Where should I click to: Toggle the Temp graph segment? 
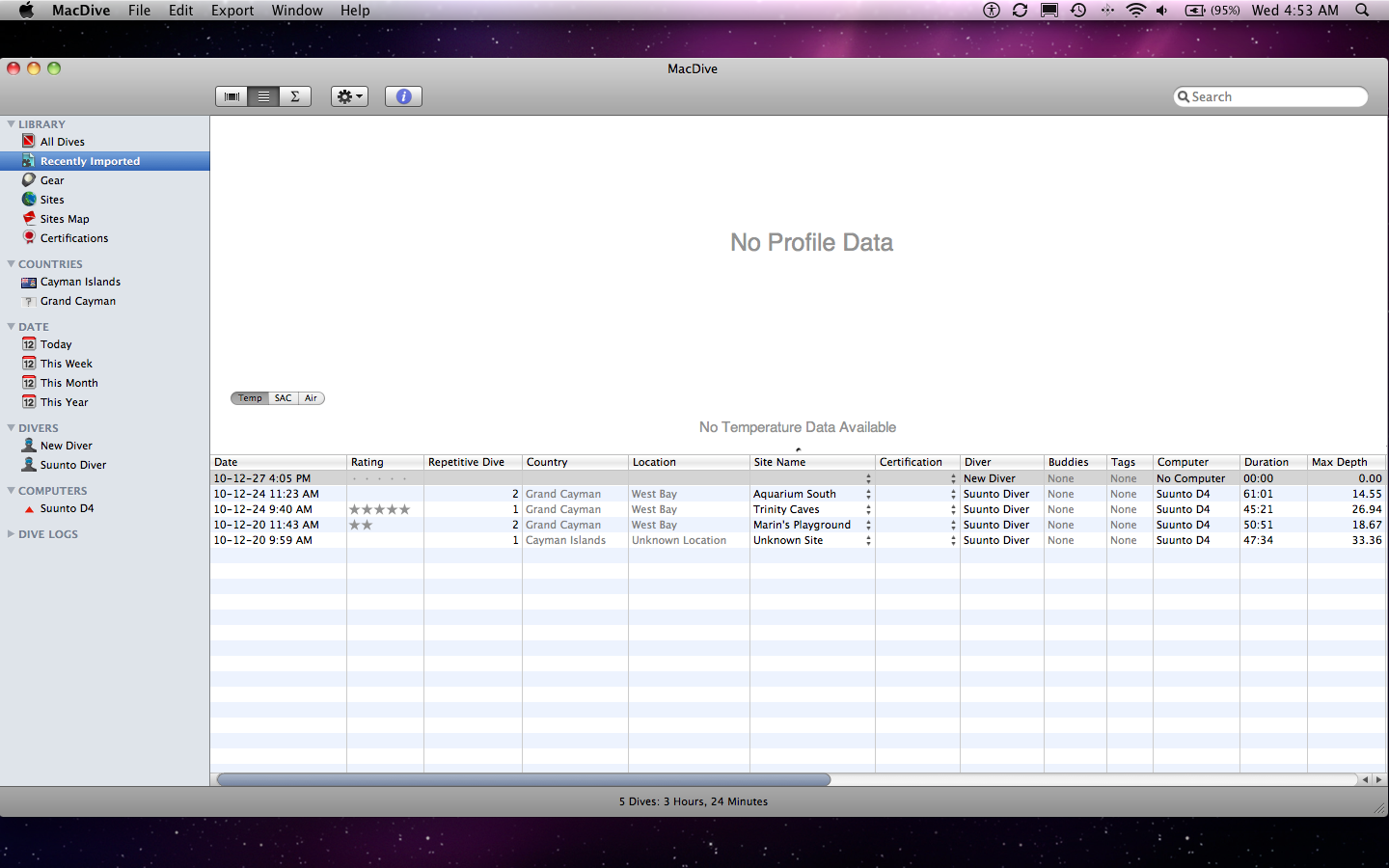click(x=250, y=398)
